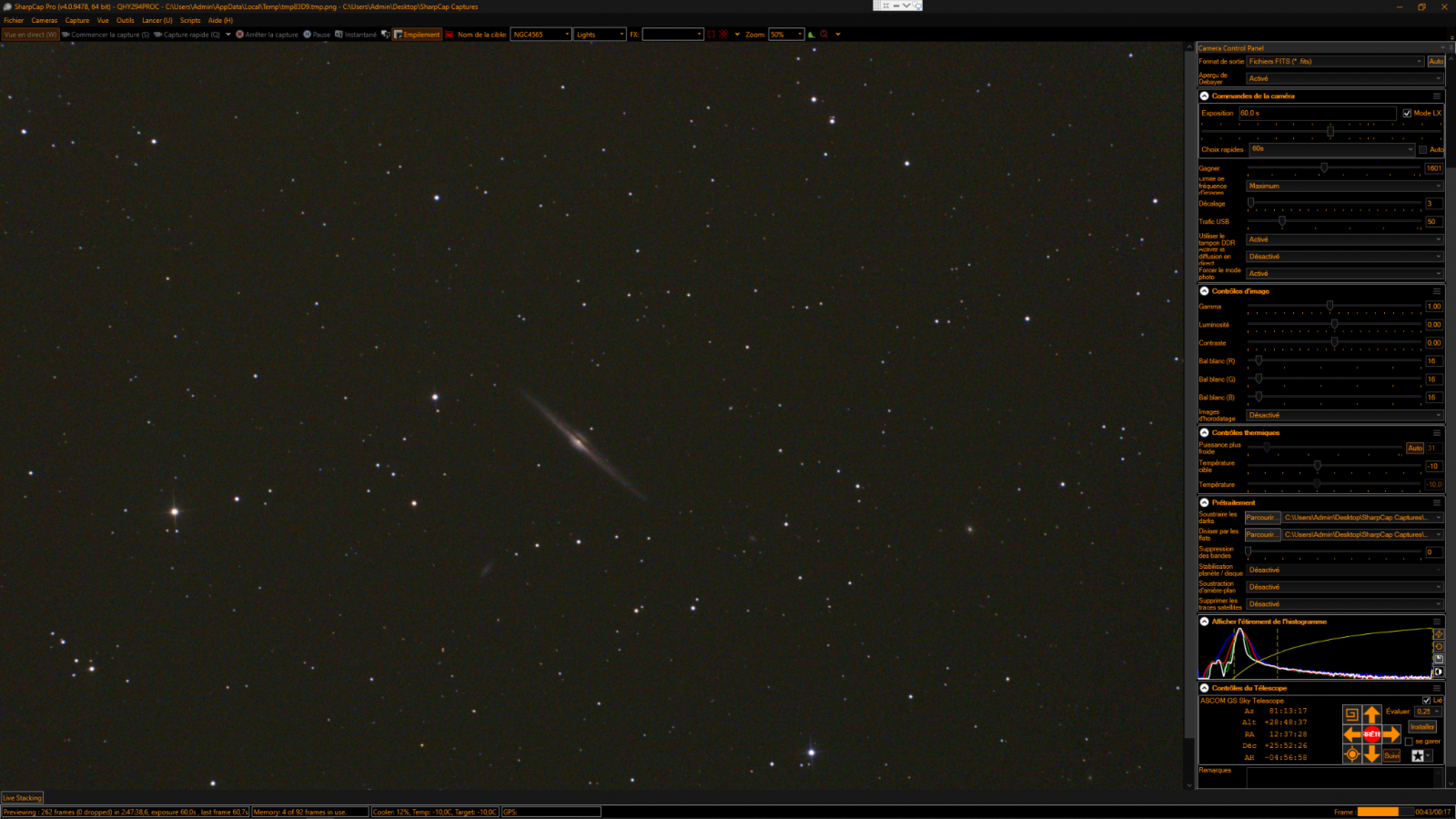Open the Utiliser le tampon DDR dropdown
Image resolution: width=1456 pixels, height=819 pixels.
coord(1344,239)
